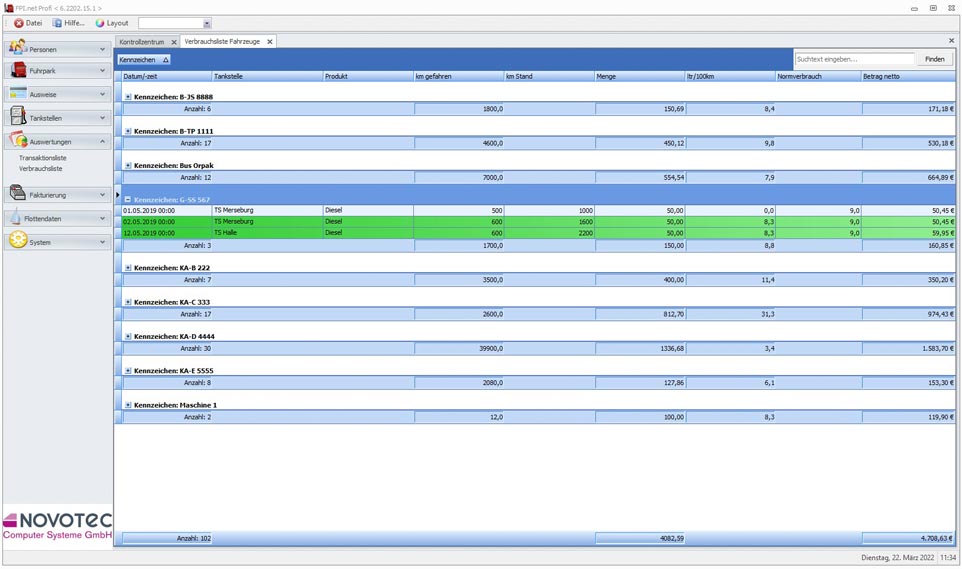Click the System gear icon
This screenshot has height=569, width=962.
coord(17,241)
